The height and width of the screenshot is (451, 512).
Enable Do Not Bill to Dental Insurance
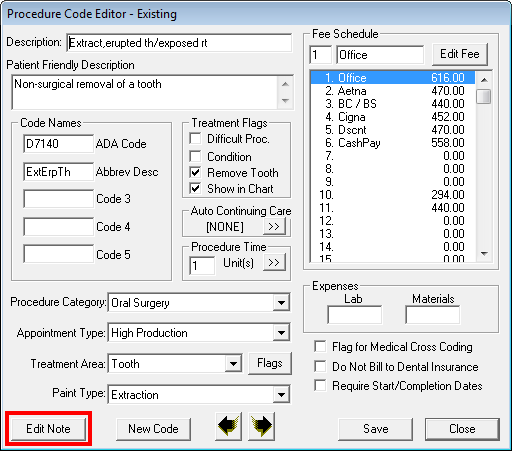point(320,366)
